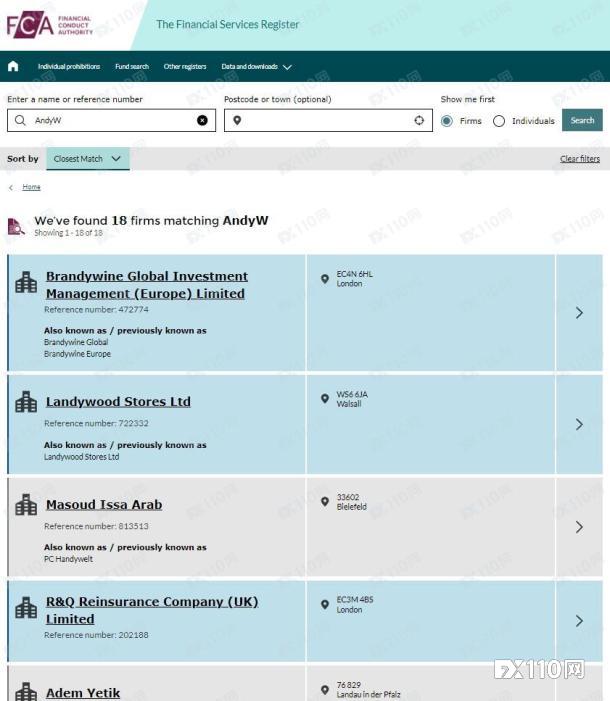Open the Fund search menu item
The height and width of the screenshot is (701, 610).
coord(132,67)
